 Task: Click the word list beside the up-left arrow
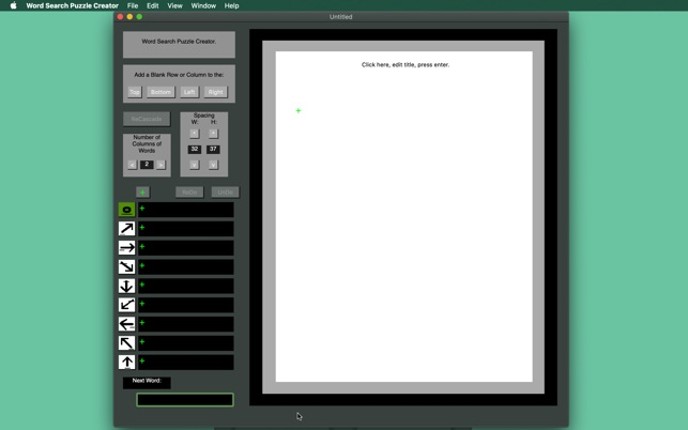pyautogui.click(x=186, y=343)
